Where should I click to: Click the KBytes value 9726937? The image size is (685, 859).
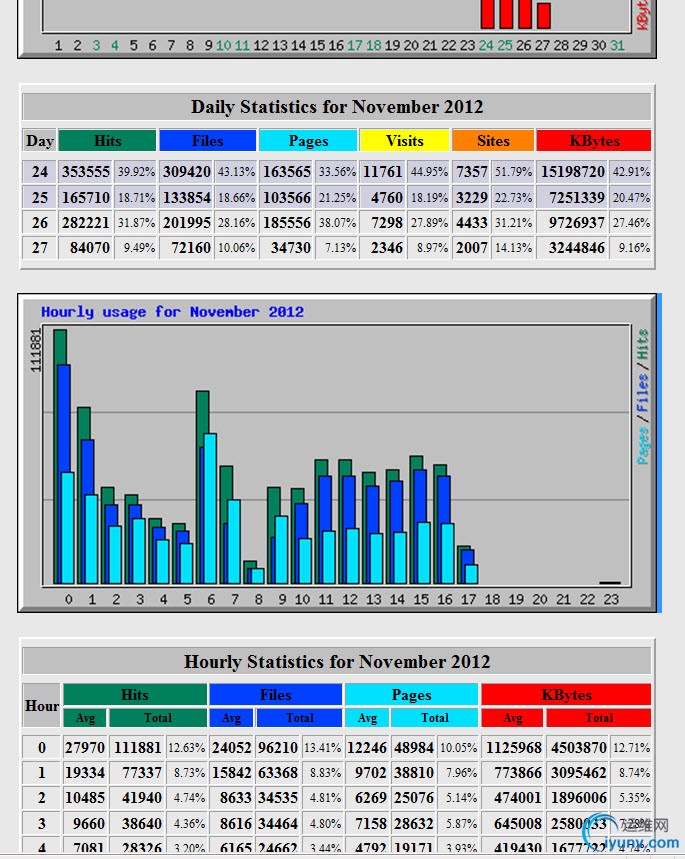pyautogui.click(x=577, y=222)
